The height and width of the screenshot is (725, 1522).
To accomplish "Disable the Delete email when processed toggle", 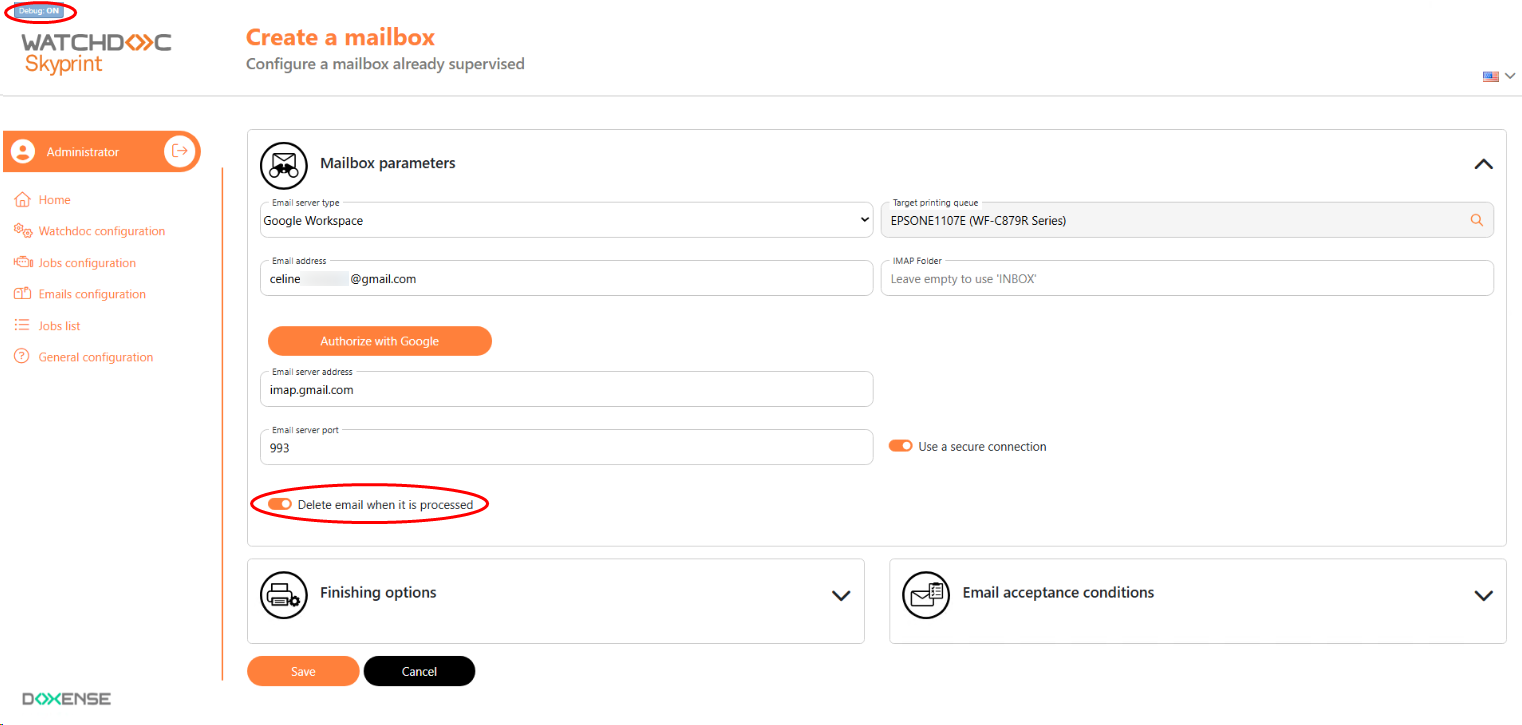I will (280, 504).
